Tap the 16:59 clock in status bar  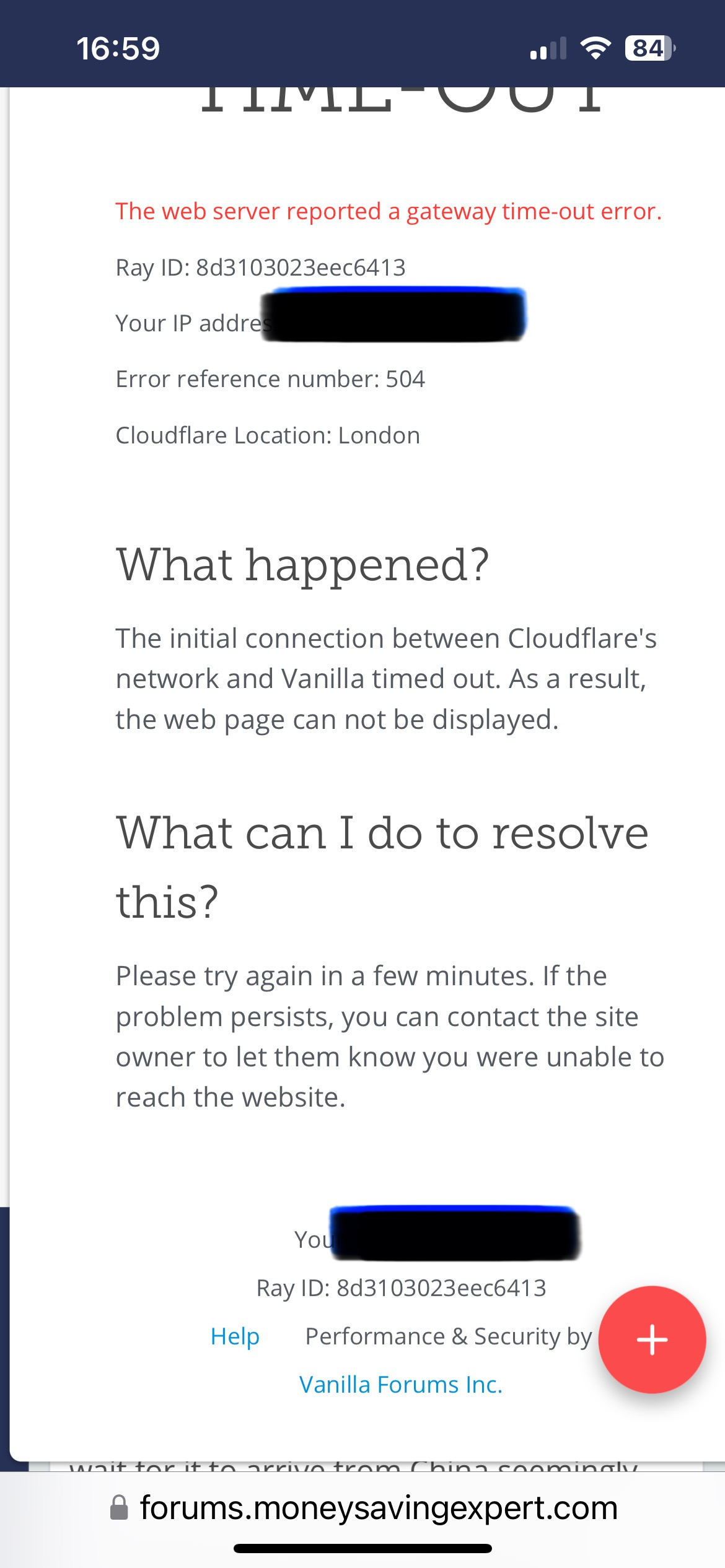118,48
